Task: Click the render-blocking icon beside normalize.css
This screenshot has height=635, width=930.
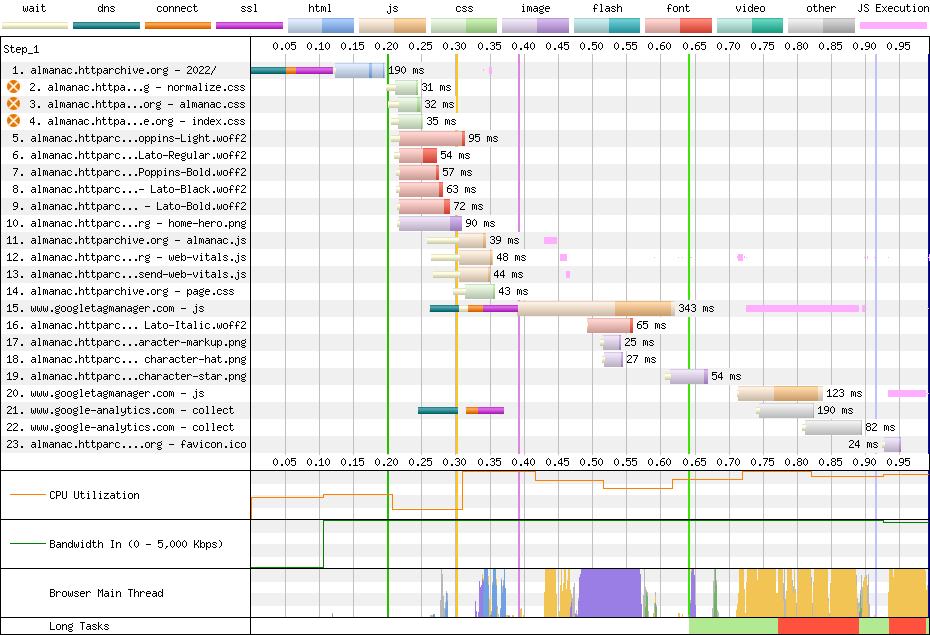Action: [x=13, y=87]
